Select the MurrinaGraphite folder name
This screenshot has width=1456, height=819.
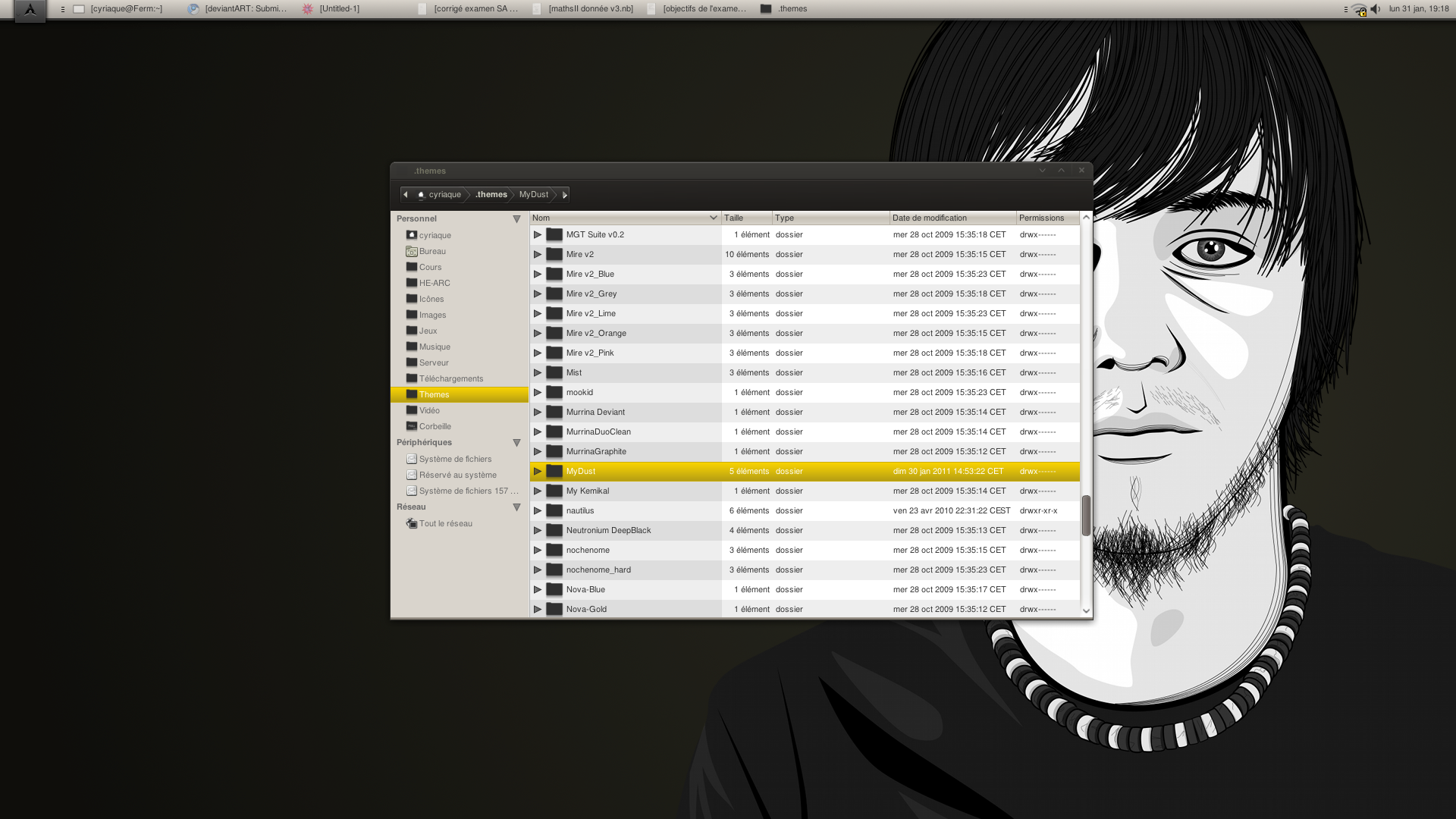click(596, 452)
